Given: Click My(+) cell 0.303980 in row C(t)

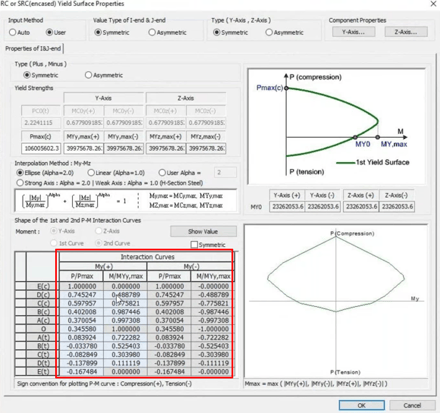Looking at the screenshot, I should [125, 355].
